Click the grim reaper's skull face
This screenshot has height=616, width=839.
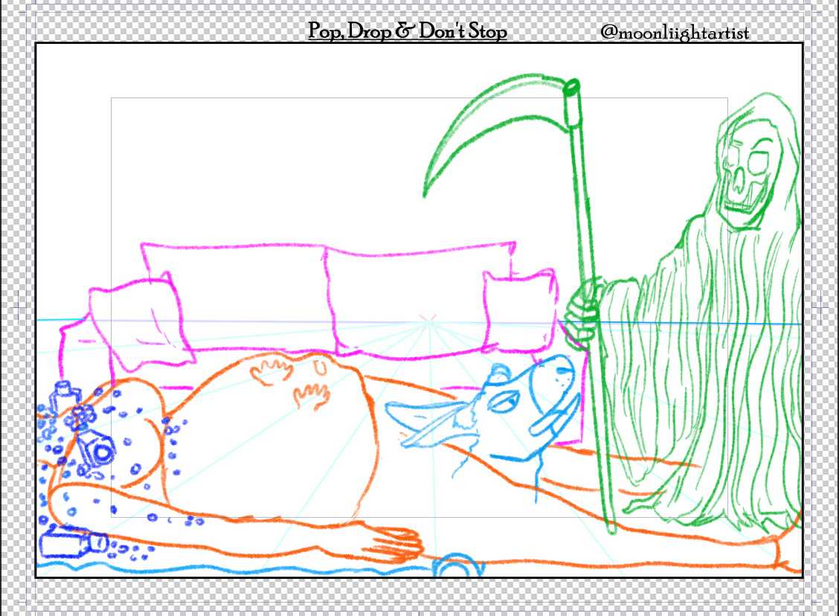(x=746, y=176)
